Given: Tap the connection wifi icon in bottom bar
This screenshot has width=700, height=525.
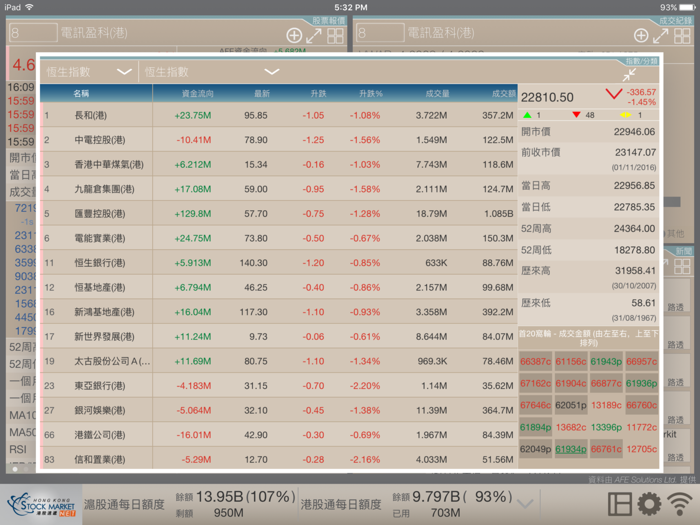Looking at the screenshot, I should pos(680,504).
